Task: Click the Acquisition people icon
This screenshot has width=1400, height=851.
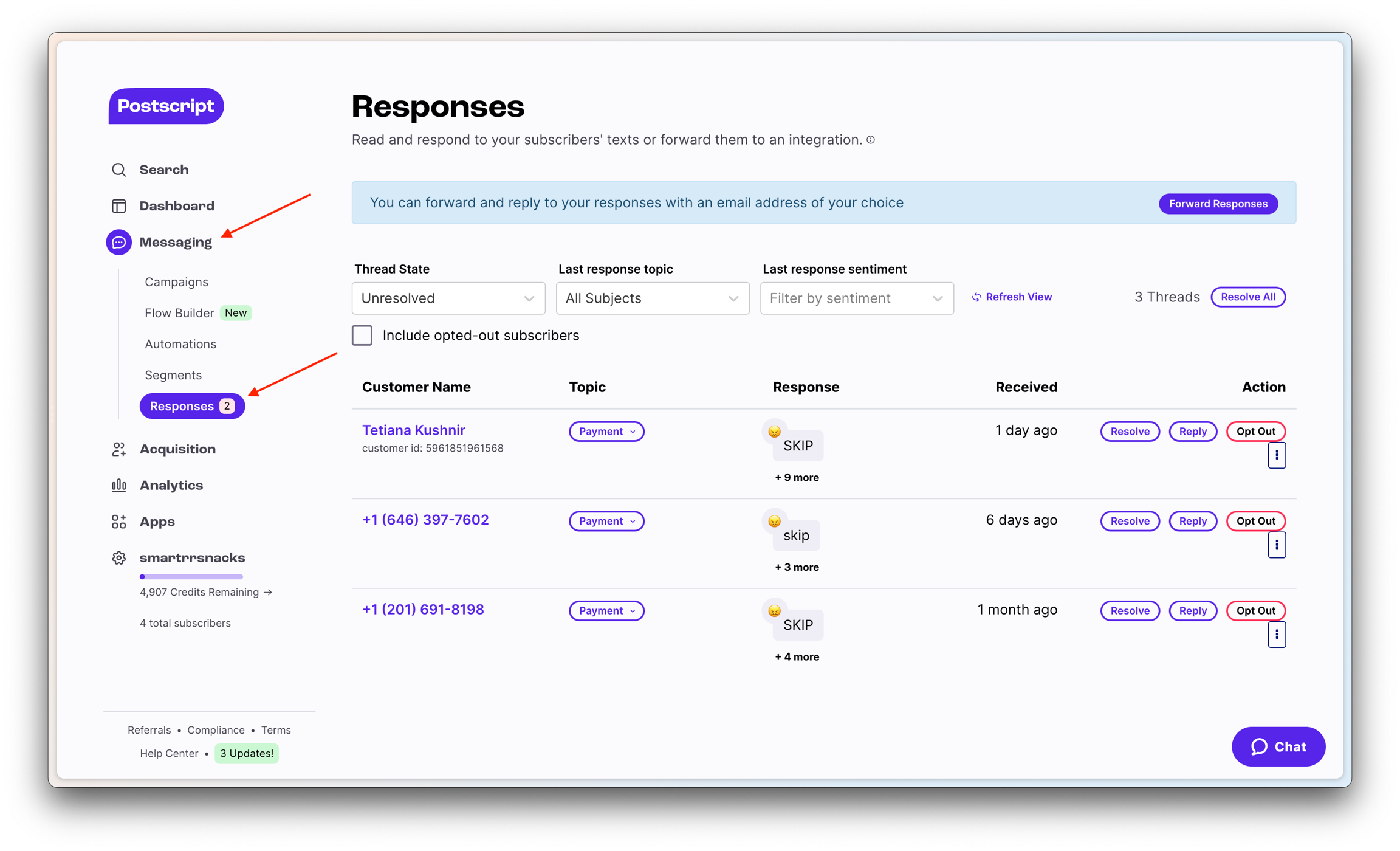Action: point(118,449)
